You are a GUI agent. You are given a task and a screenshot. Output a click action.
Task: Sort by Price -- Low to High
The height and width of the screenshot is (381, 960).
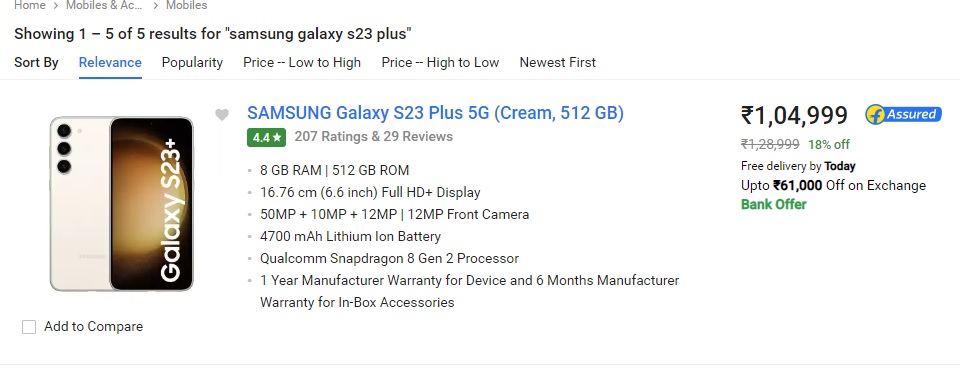click(x=302, y=62)
